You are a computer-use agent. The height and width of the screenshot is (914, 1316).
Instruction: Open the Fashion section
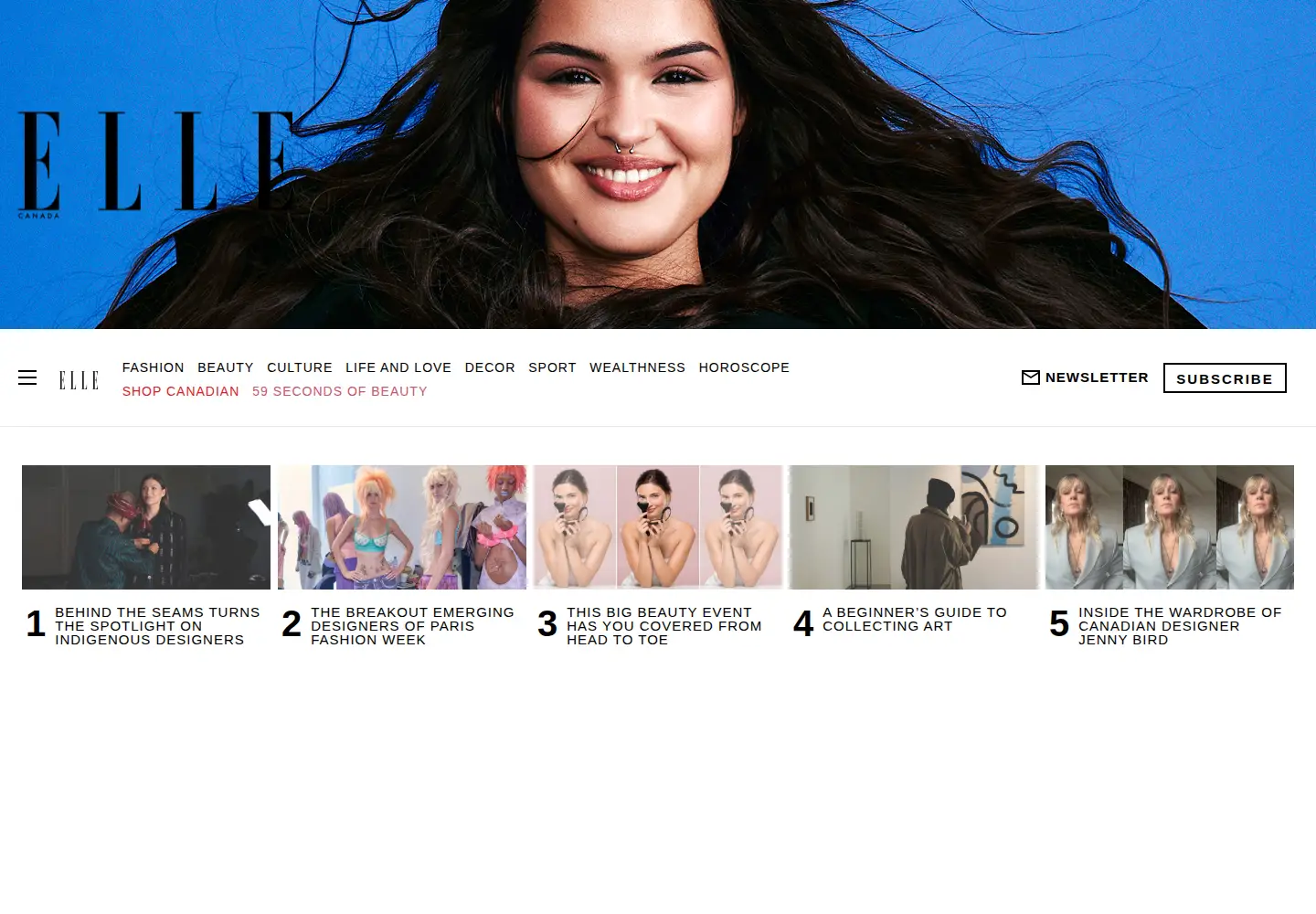pos(154,367)
